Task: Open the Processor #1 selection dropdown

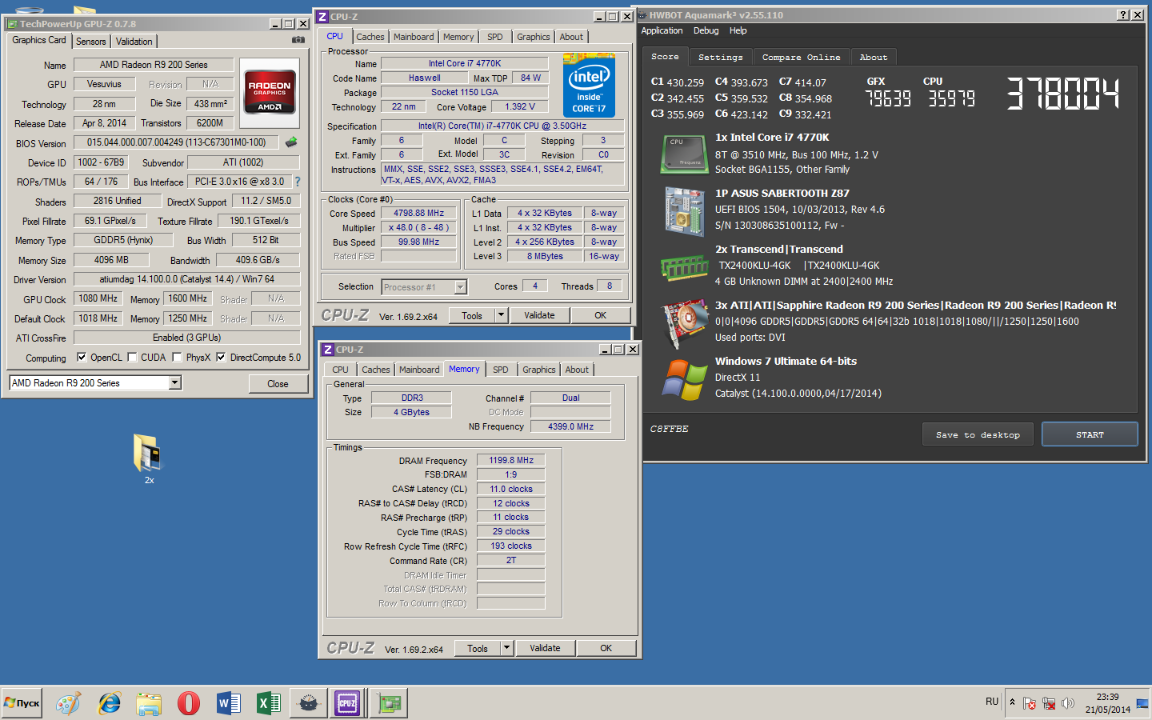Action: [x=461, y=287]
